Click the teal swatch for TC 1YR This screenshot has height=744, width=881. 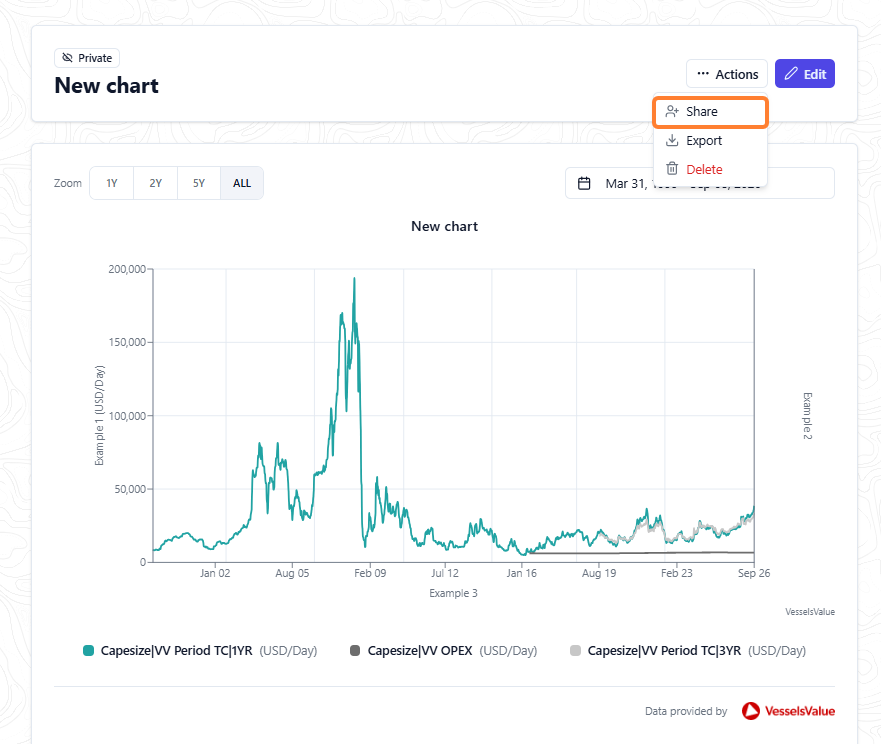(x=88, y=651)
